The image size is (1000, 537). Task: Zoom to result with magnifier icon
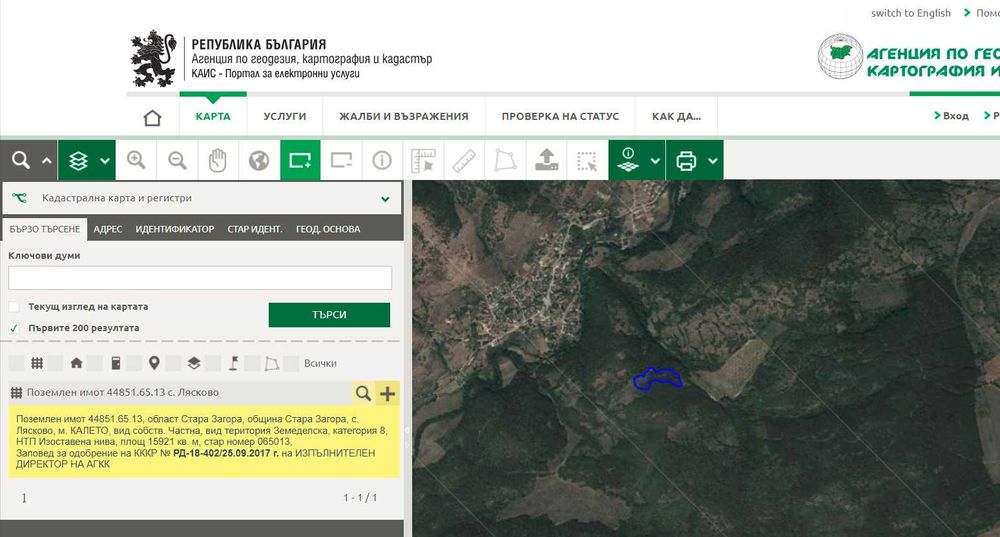tap(363, 394)
